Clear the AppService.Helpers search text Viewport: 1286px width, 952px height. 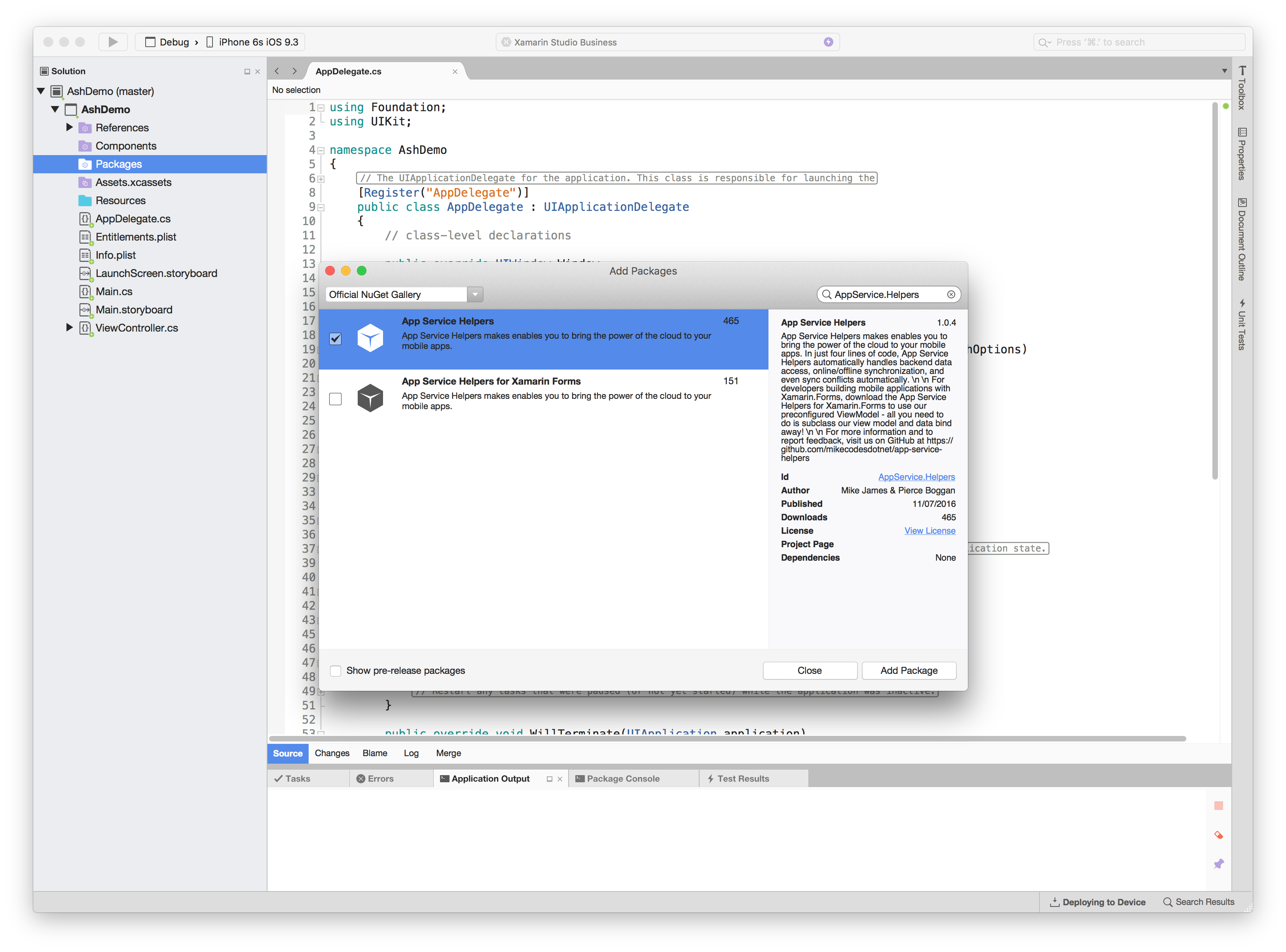pos(951,294)
